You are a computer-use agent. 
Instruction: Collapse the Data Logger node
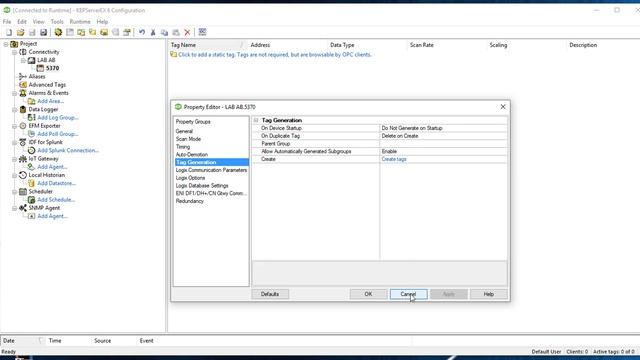coord(15,109)
